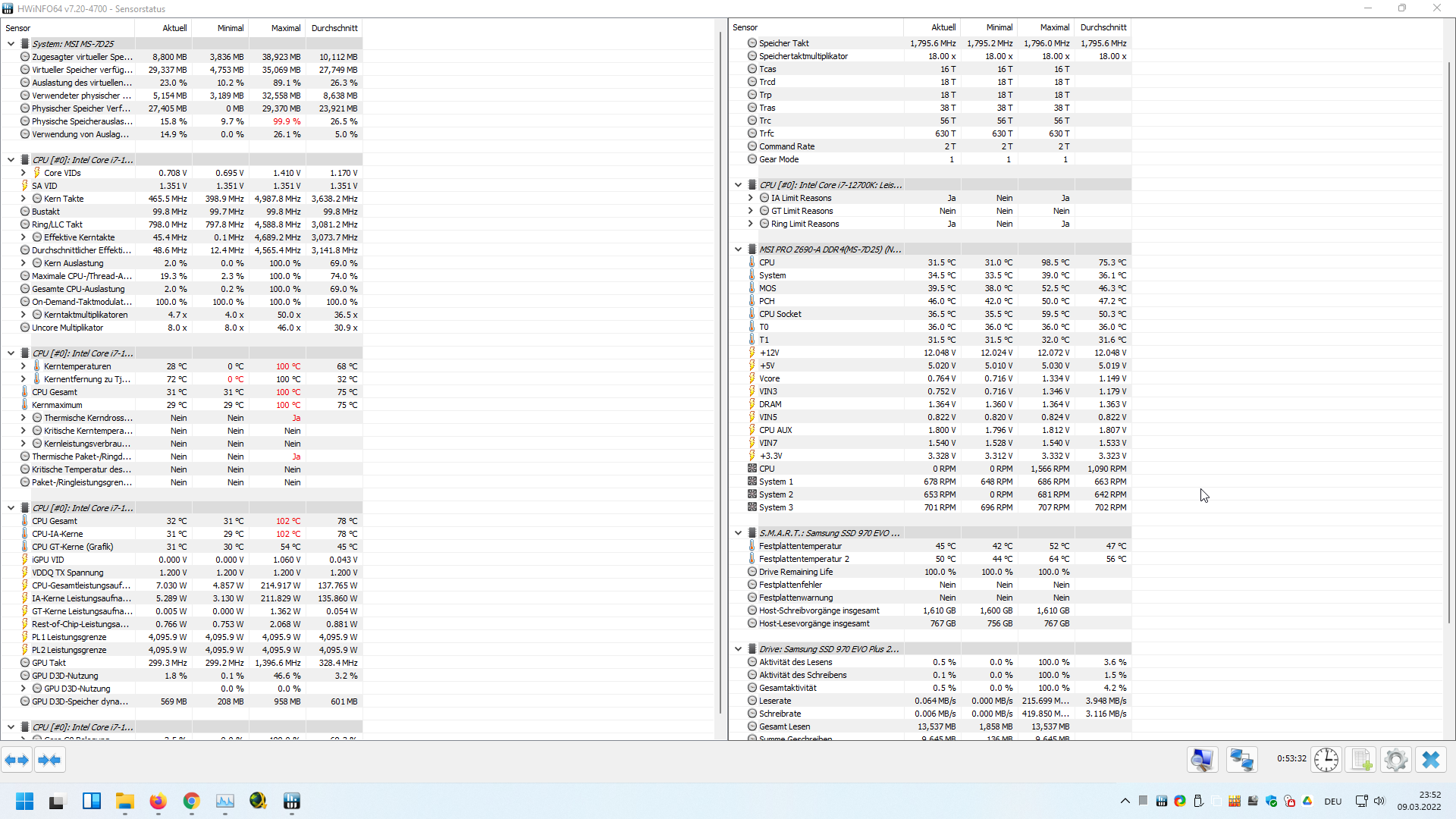The width and height of the screenshot is (1456, 819).
Task: Click the right panel Durchschnitt column header
Action: (x=1103, y=27)
